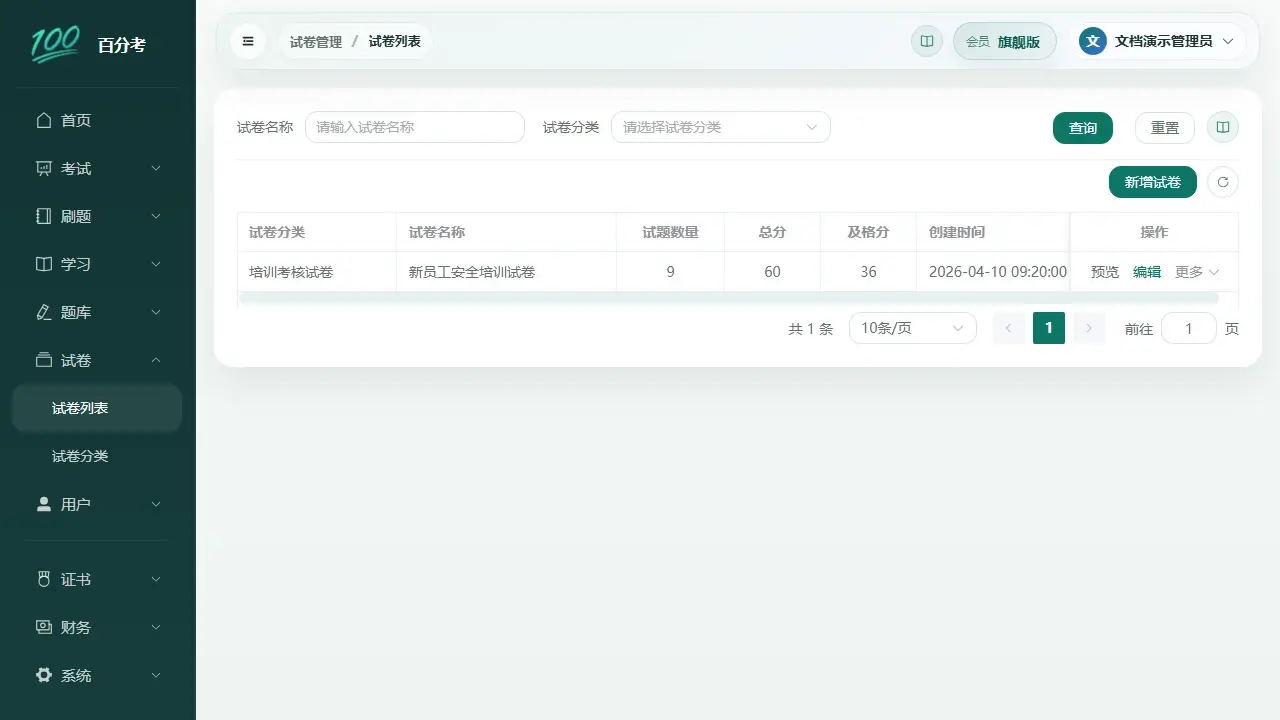Click the 共 1 条 total text
The height and width of the screenshot is (720, 1280).
click(x=810, y=329)
